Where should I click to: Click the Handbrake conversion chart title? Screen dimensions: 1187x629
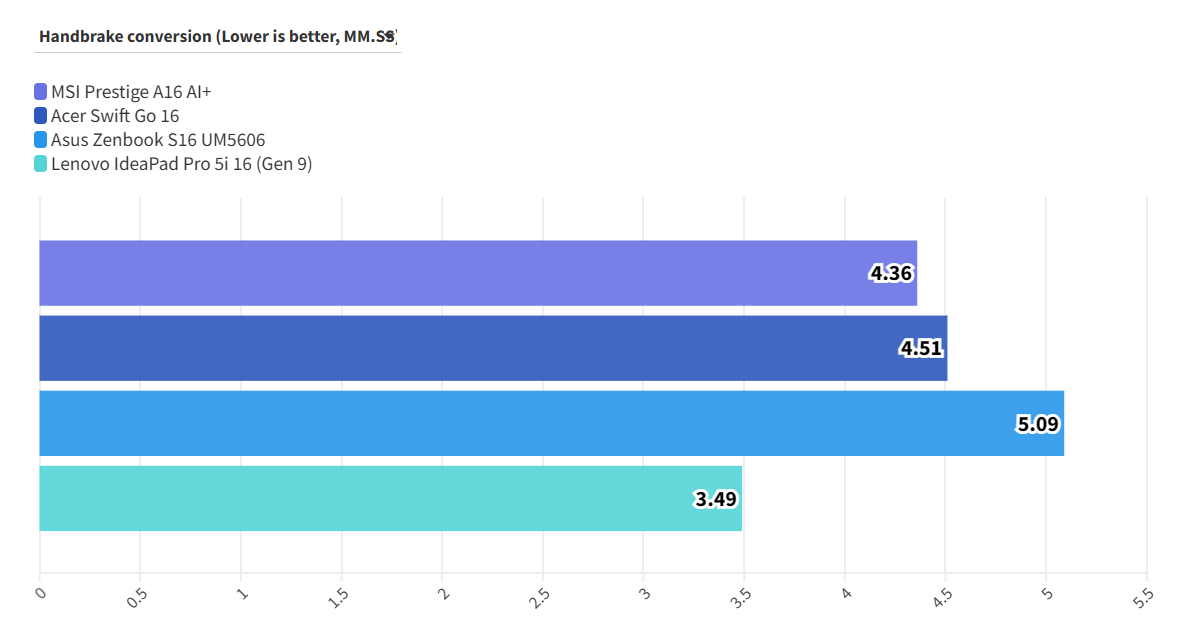click(x=217, y=37)
